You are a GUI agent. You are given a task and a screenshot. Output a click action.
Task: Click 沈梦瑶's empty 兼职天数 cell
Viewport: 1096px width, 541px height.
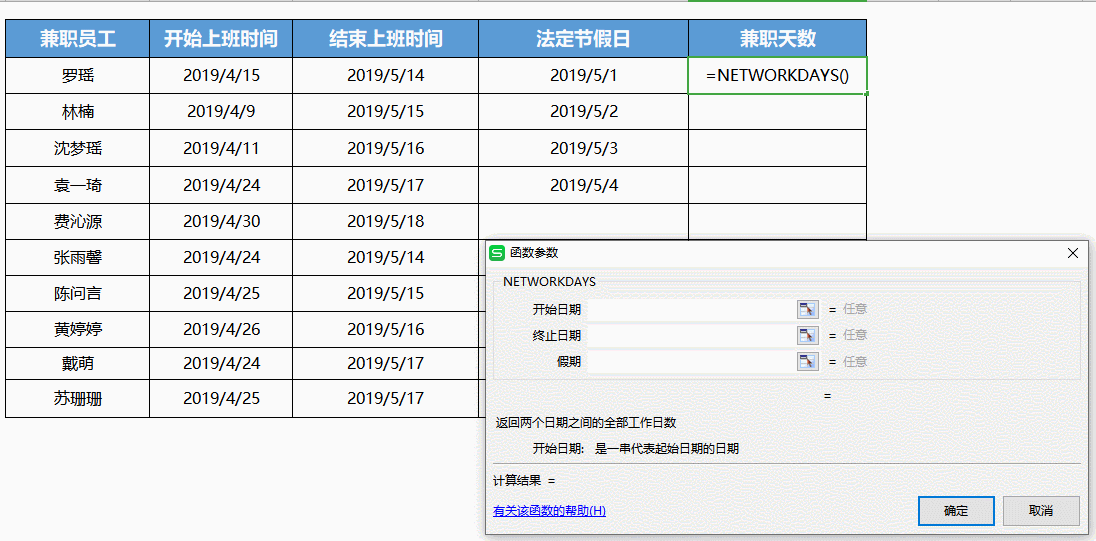pos(777,148)
